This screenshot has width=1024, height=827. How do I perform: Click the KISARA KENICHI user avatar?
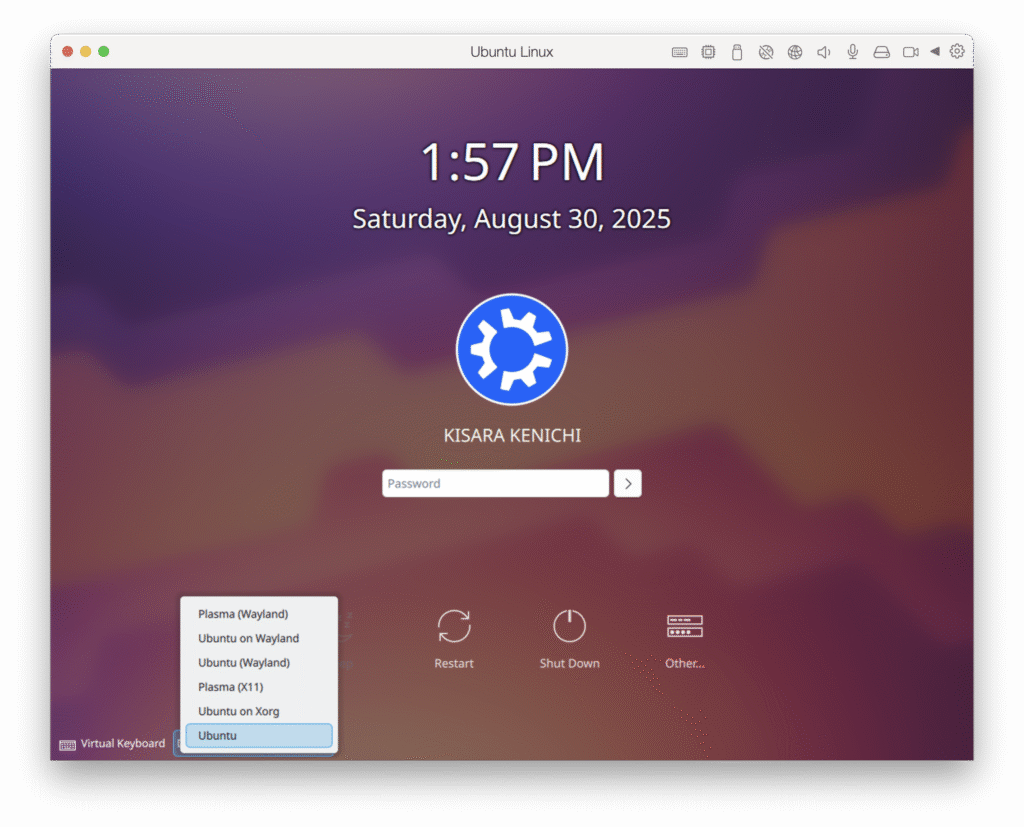(x=512, y=349)
